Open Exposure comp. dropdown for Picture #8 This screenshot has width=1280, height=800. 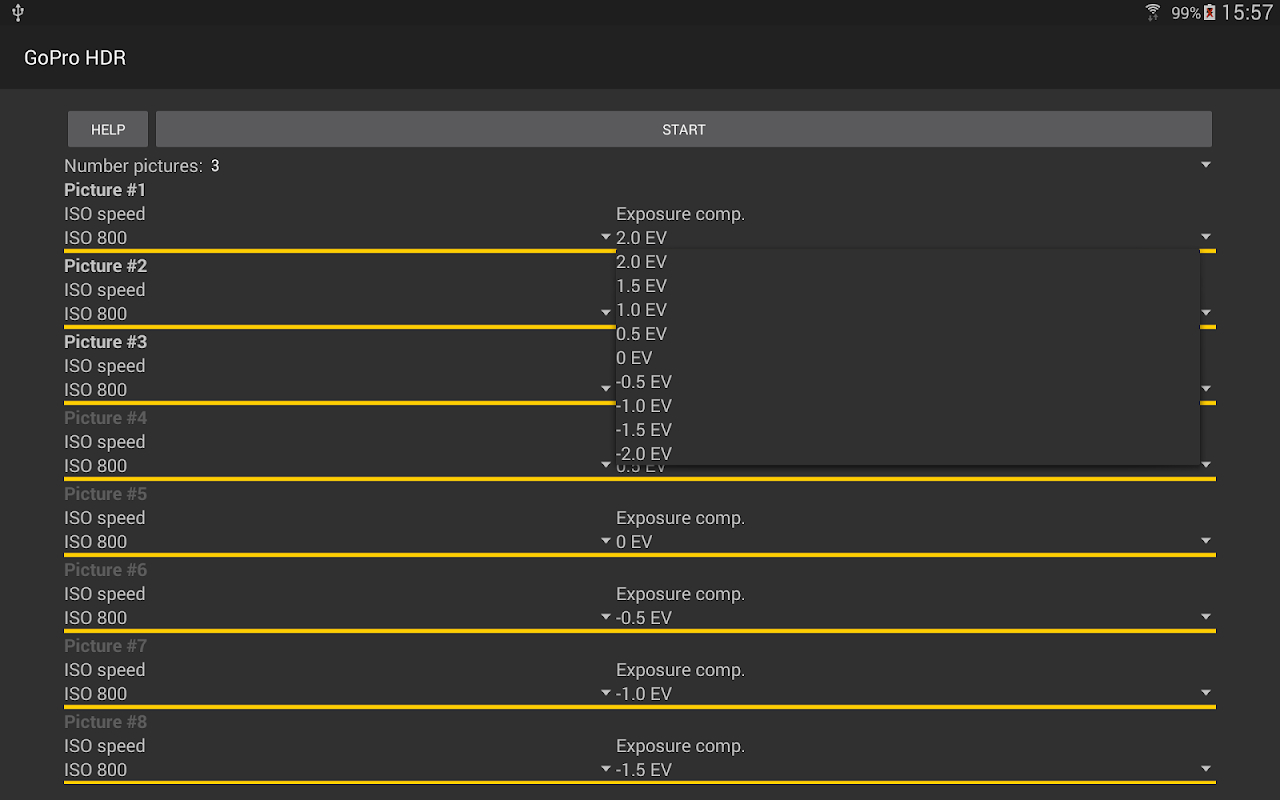coord(916,770)
